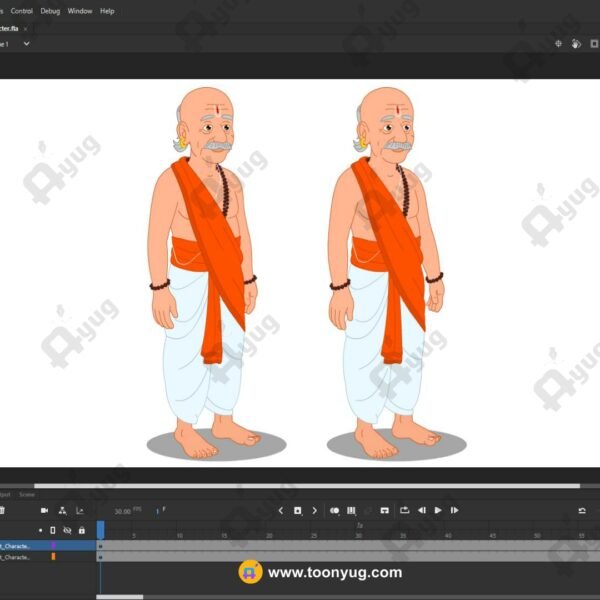600x600 pixels.
Task: Open the Window menu
Action: point(80,11)
